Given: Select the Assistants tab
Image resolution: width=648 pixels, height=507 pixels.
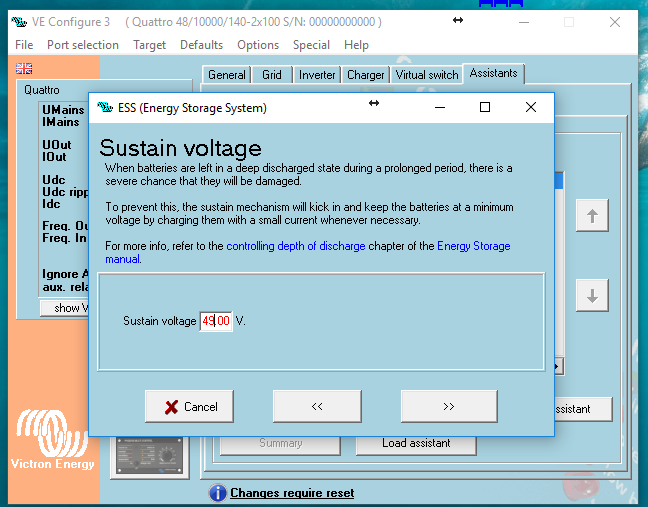Looking at the screenshot, I should point(493,74).
